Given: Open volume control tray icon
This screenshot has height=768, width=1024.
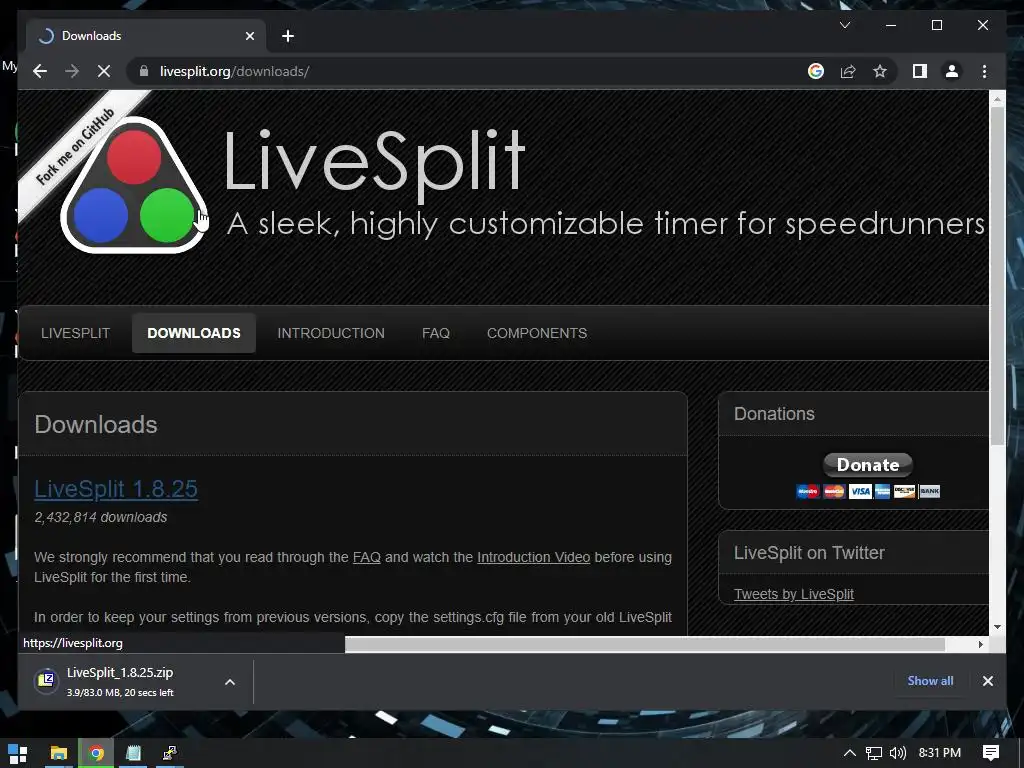Looking at the screenshot, I should click(898, 753).
